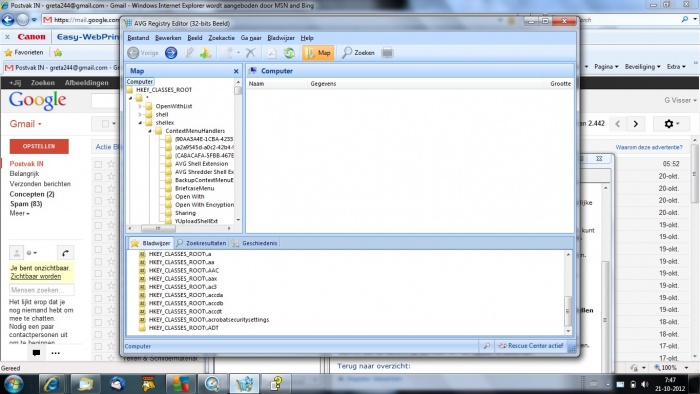Screen dimensions: 700x394
Task: Select HKEY_CLASSES_ROOT in the tree
Action: pos(164,90)
